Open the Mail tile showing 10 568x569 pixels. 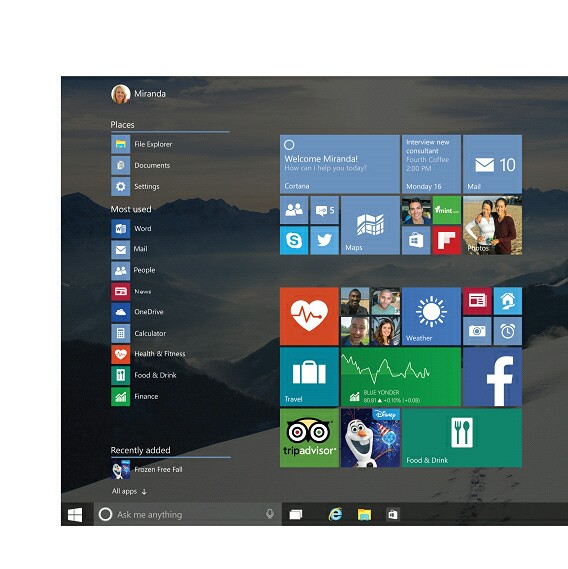pyautogui.click(x=493, y=164)
